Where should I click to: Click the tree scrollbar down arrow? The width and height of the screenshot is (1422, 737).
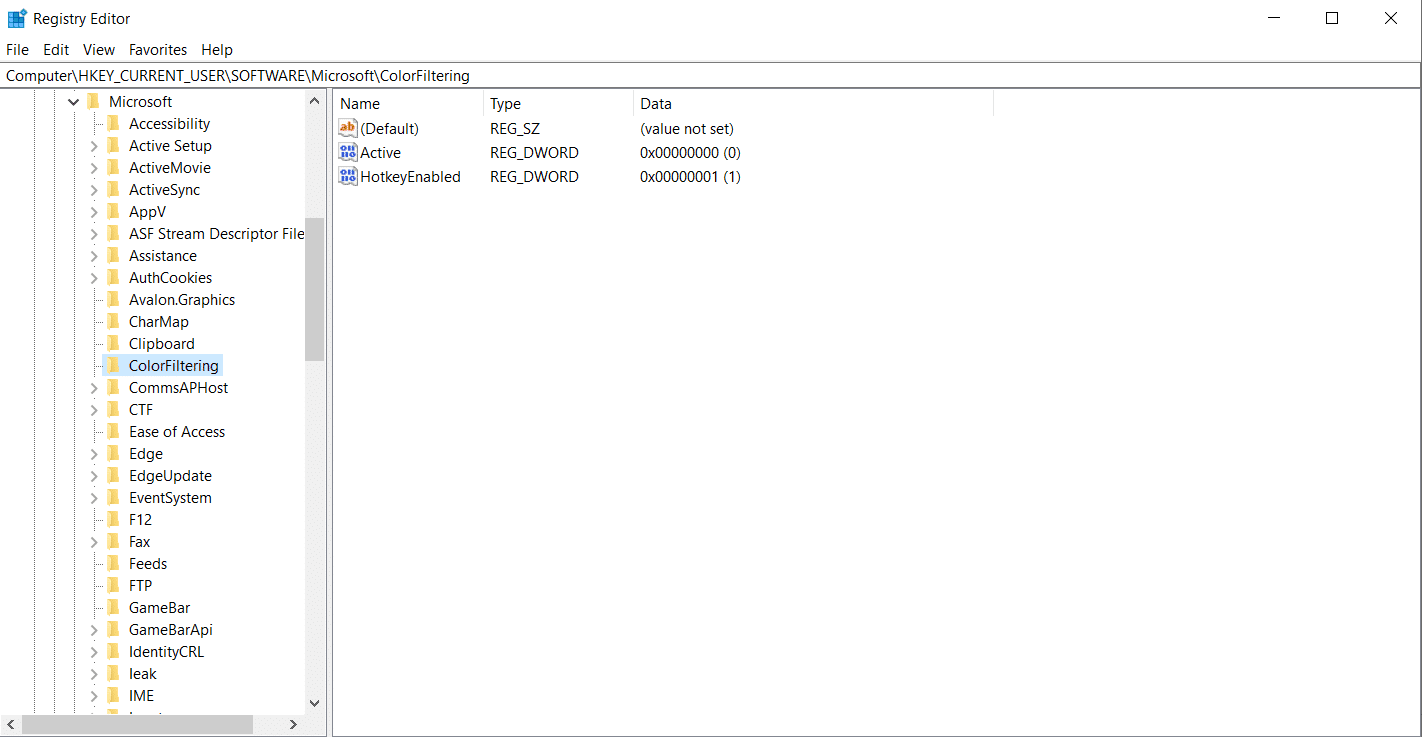[315, 704]
